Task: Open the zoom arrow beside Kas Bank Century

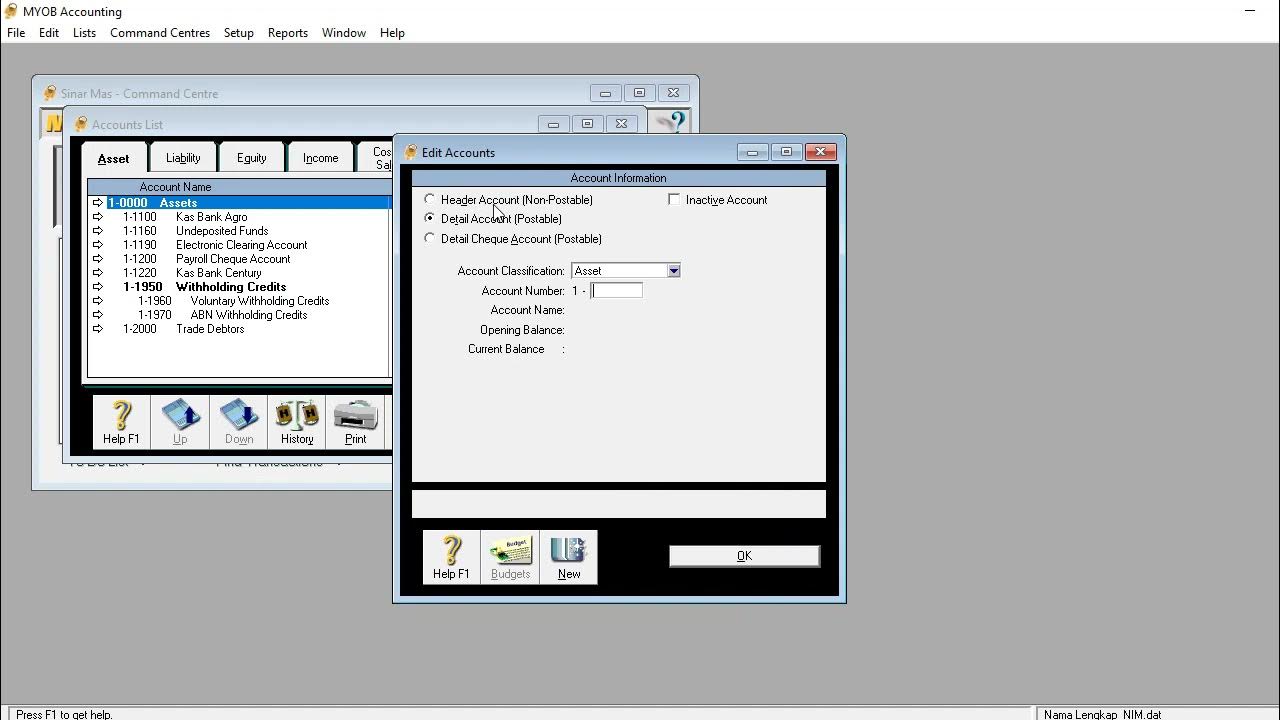Action: (98, 273)
